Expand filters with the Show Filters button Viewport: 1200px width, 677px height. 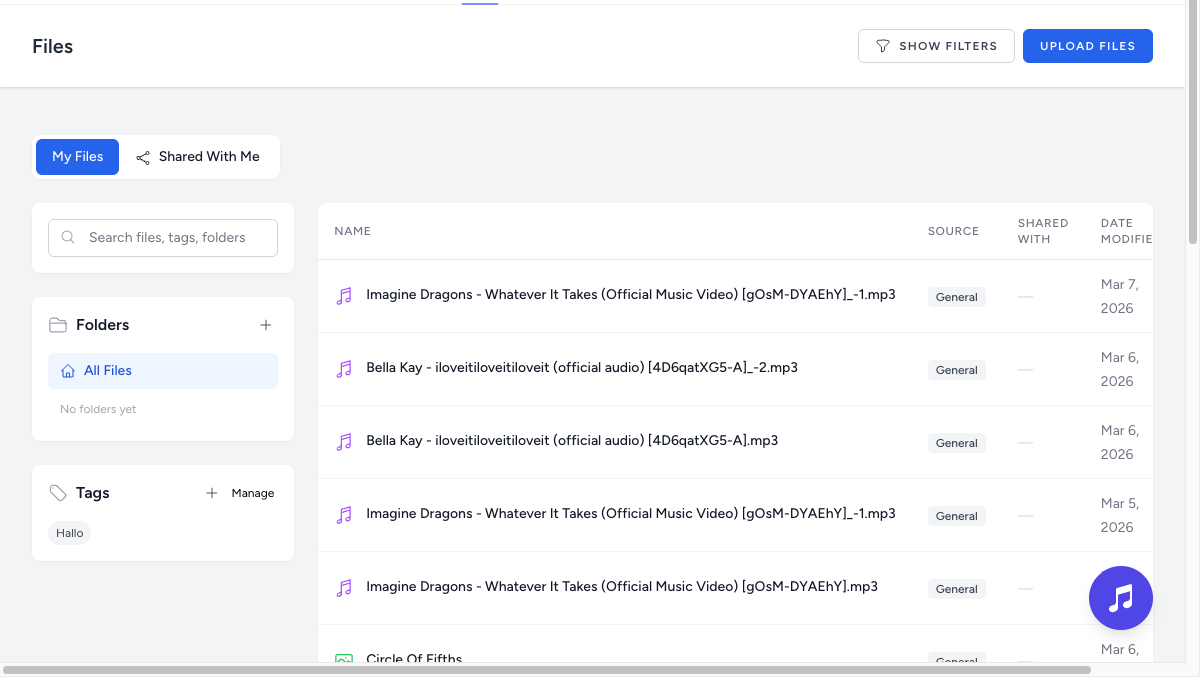click(x=936, y=45)
